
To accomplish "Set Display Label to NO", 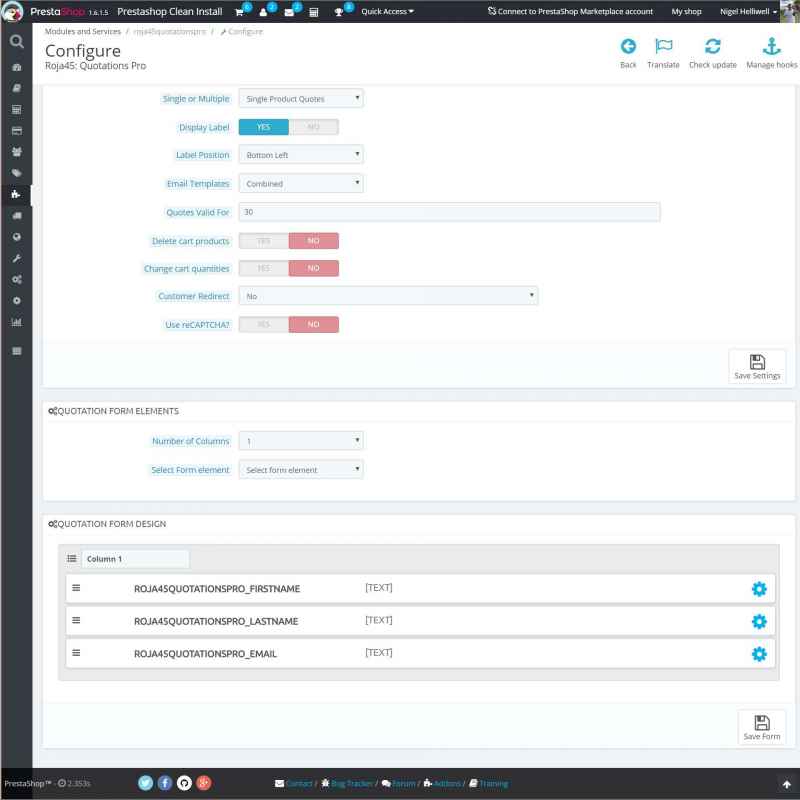I will 313,127.
